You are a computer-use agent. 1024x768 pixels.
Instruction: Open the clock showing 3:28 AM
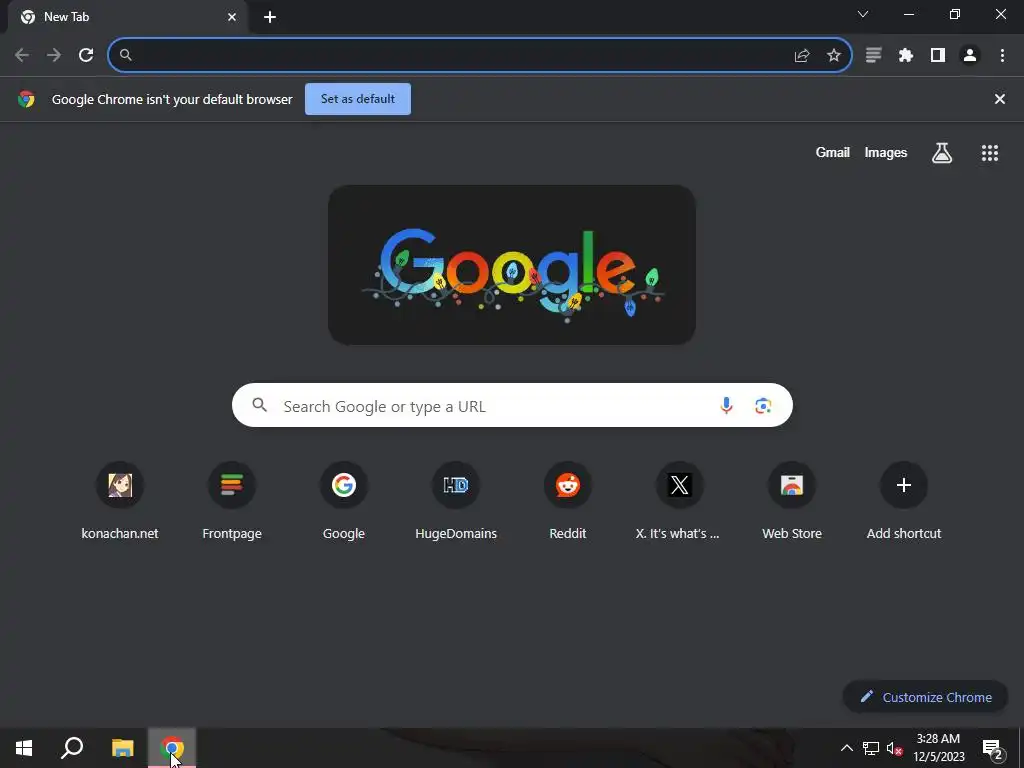point(938,748)
